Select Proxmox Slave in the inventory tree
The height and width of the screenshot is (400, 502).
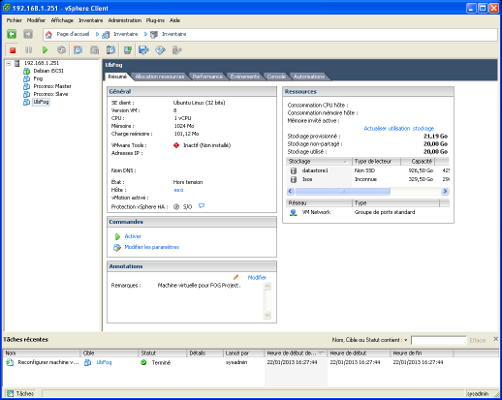(51, 94)
